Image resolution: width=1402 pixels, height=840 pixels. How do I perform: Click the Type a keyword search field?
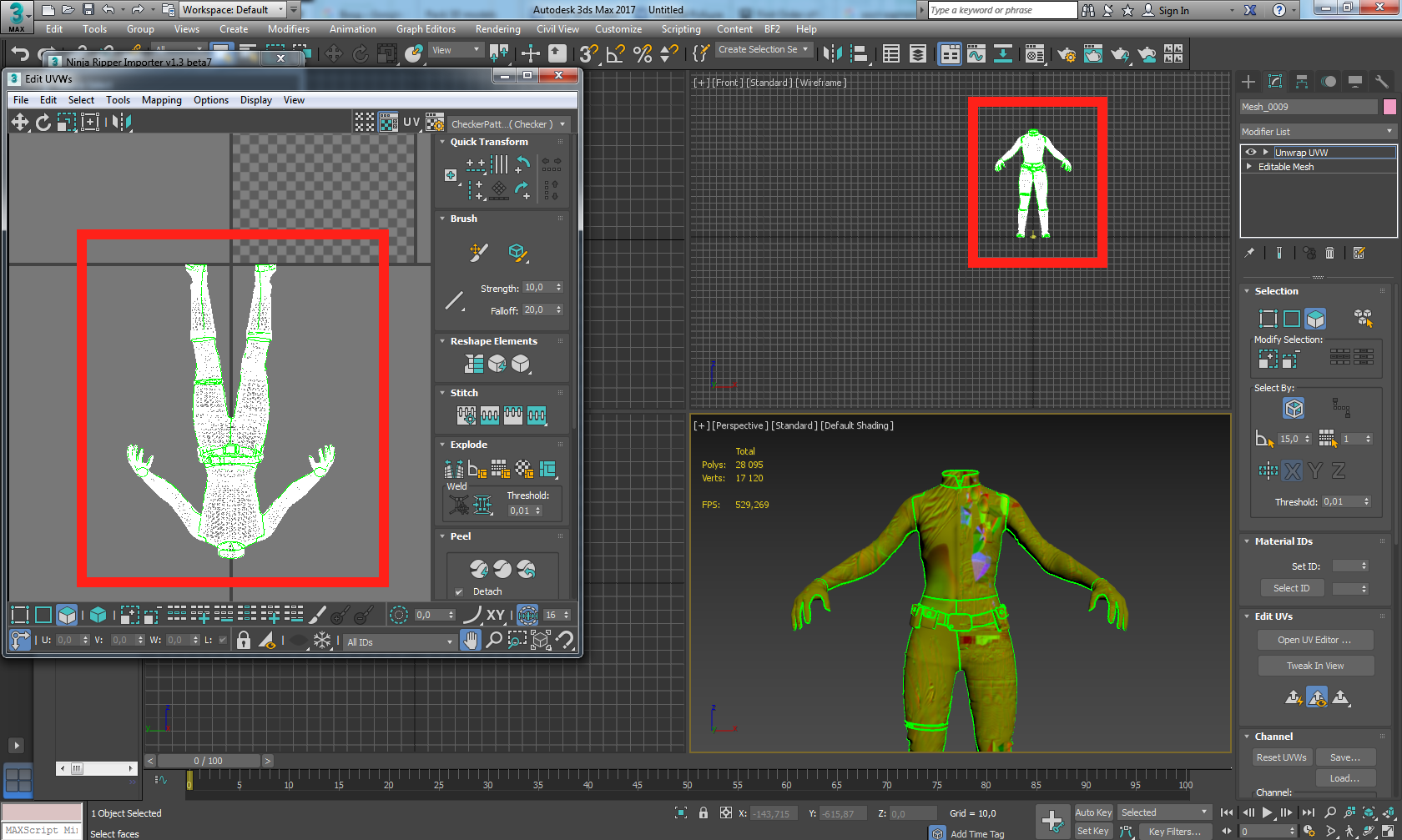(1002, 10)
